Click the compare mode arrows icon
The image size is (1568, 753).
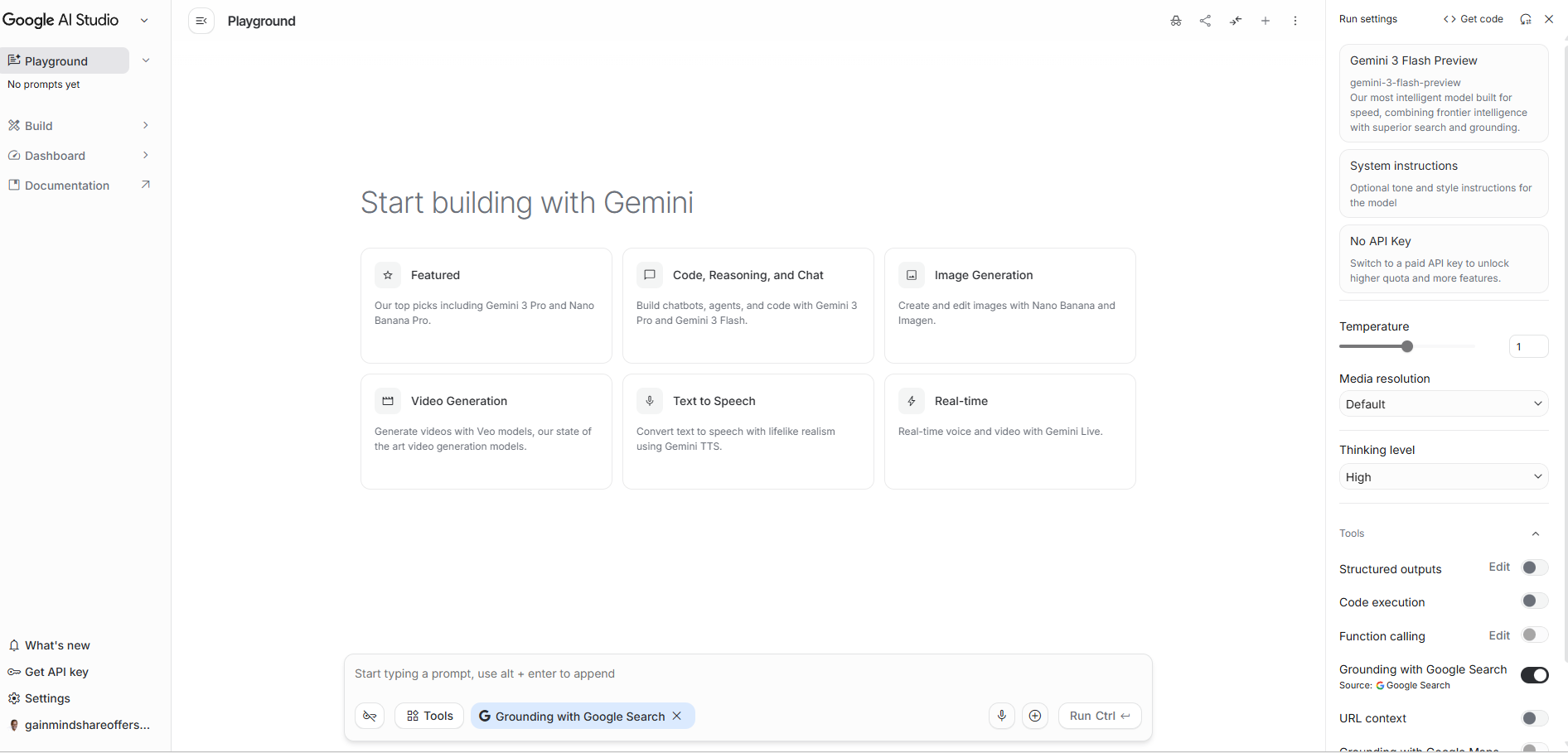click(1236, 21)
